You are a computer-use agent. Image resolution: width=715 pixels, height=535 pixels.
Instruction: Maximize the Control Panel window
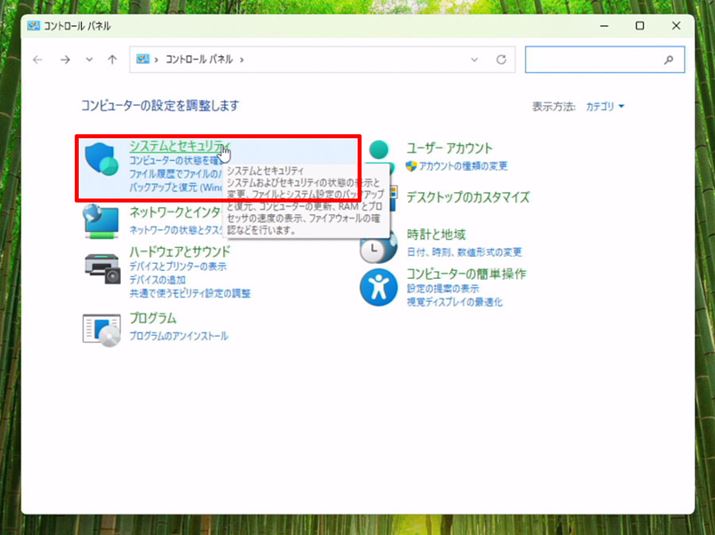point(640,26)
